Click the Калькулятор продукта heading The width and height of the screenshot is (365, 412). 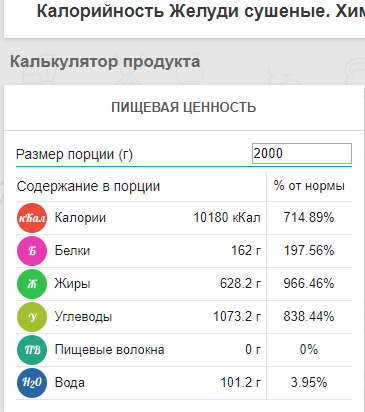pos(105,62)
